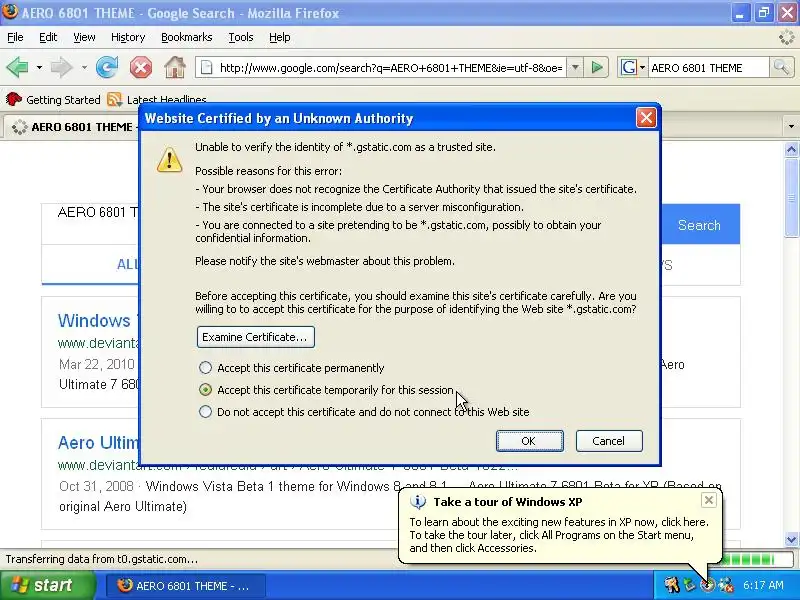800x600 pixels.
Task: Open the list all tabs dropdown
Action: click(x=791, y=126)
